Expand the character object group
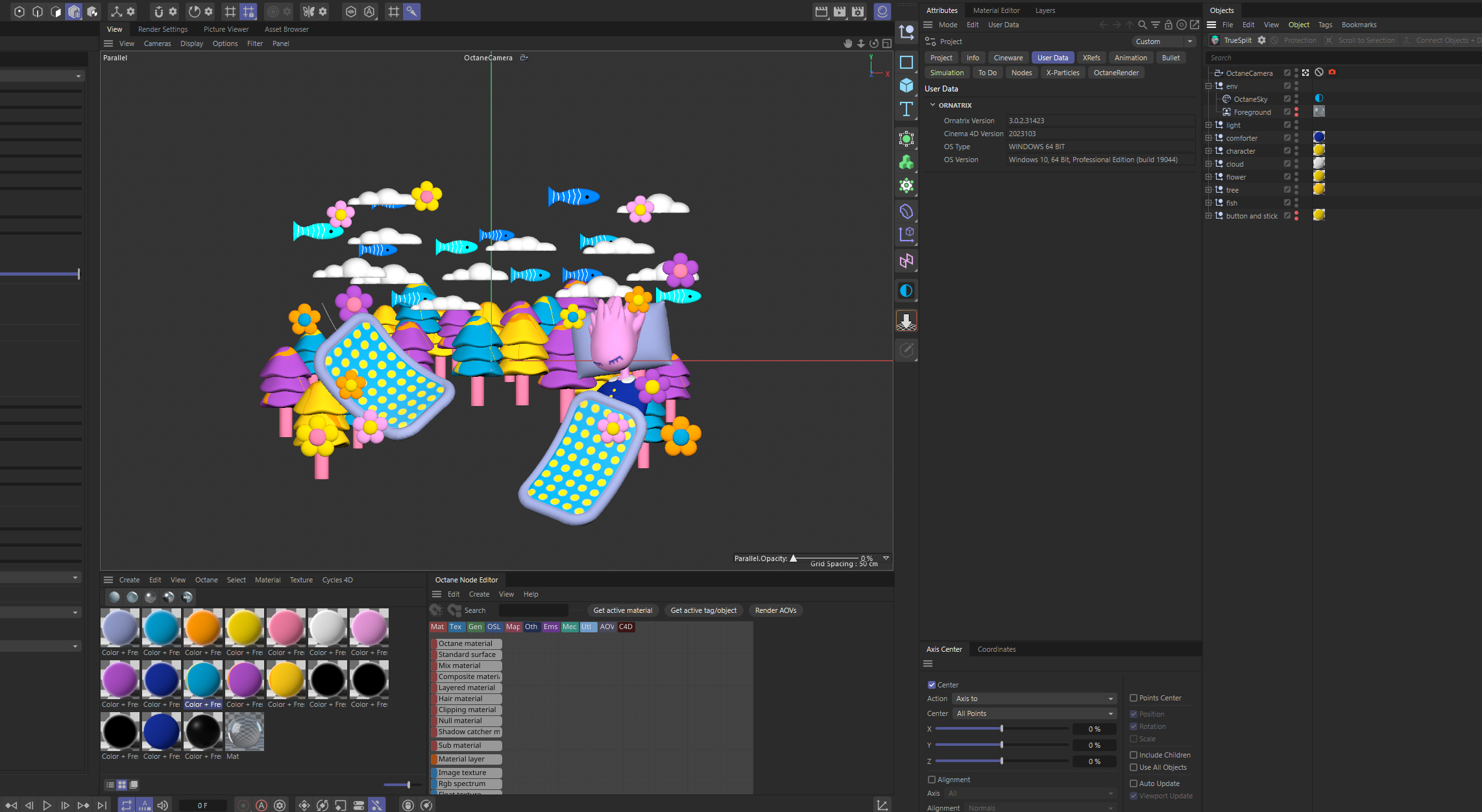This screenshot has height=812, width=1482. click(x=1208, y=151)
